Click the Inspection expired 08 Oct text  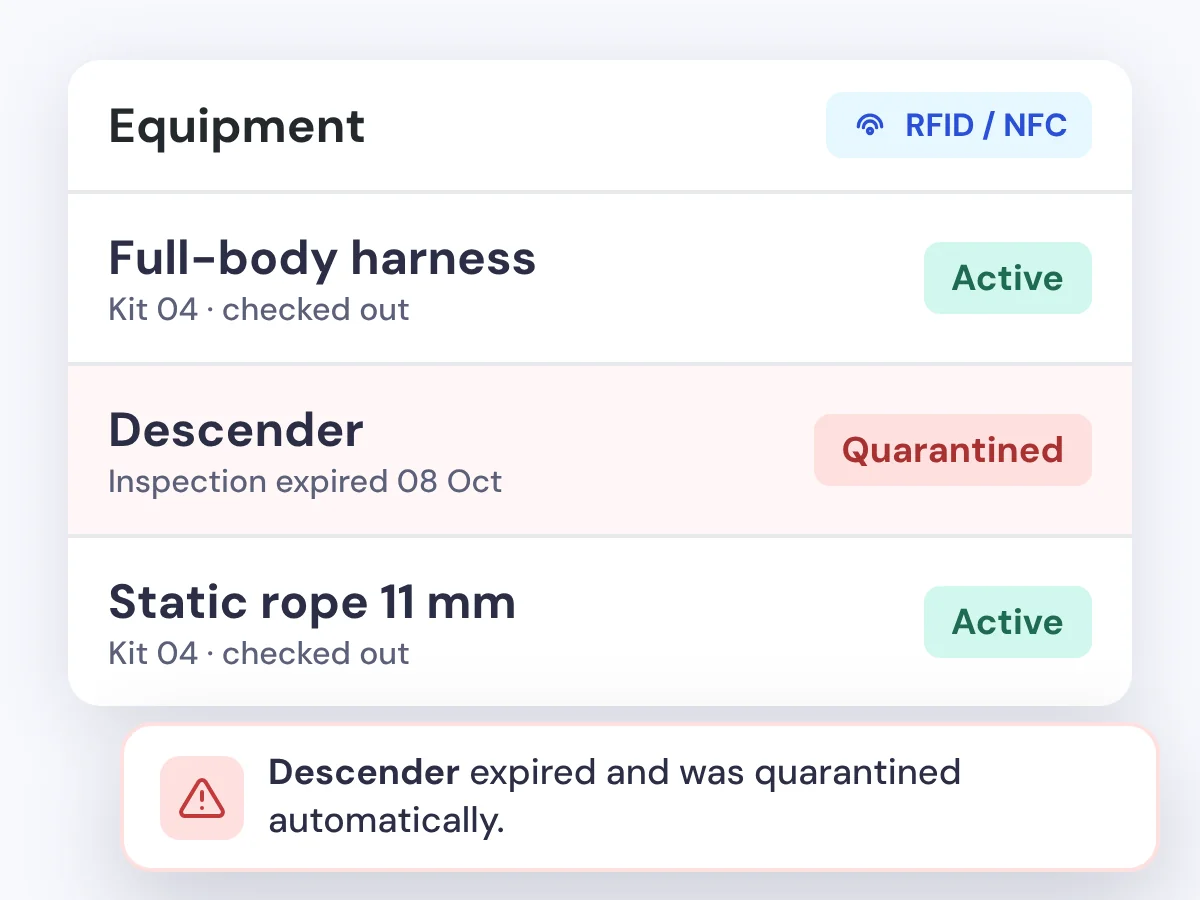click(x=305, y=482)
